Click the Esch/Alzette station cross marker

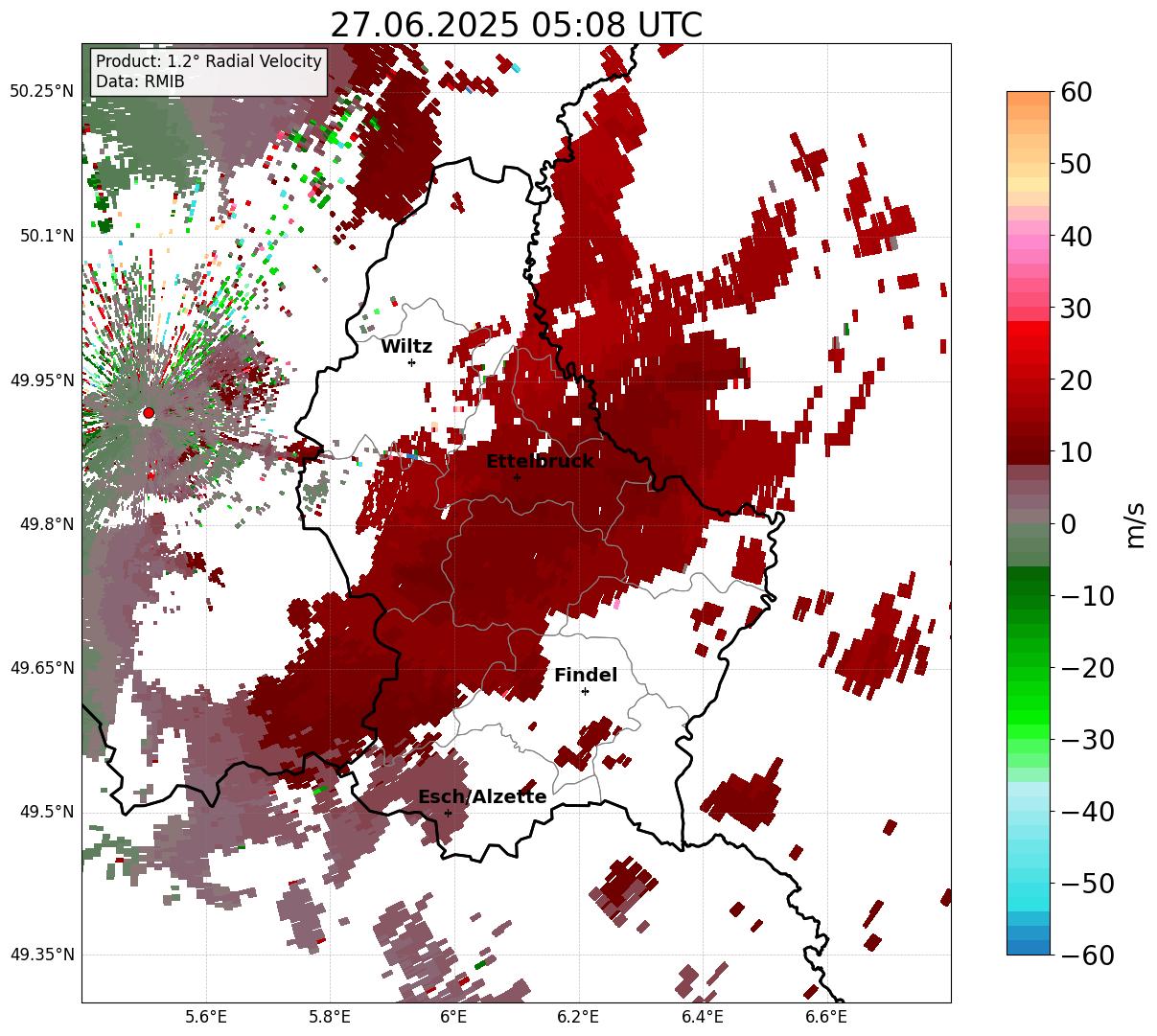click(448, 813)
